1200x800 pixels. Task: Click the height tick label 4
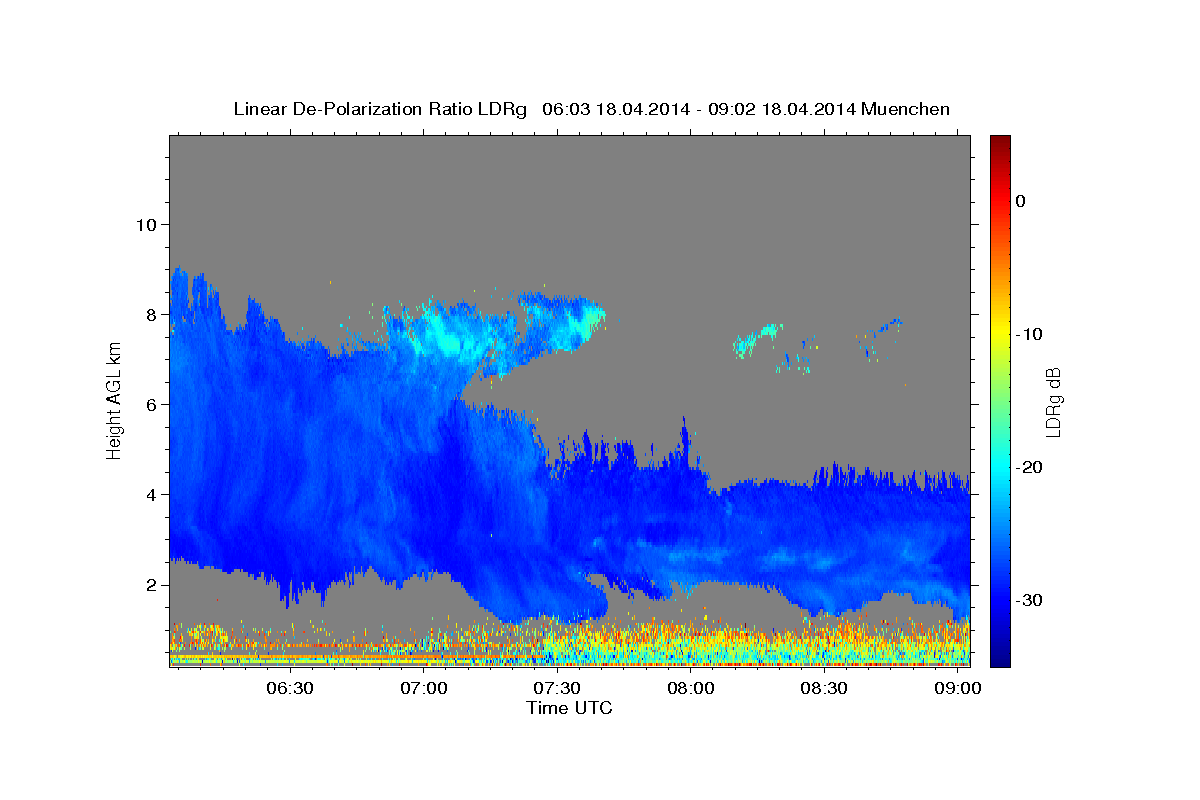pyautogui.click(x=153, y=494)
